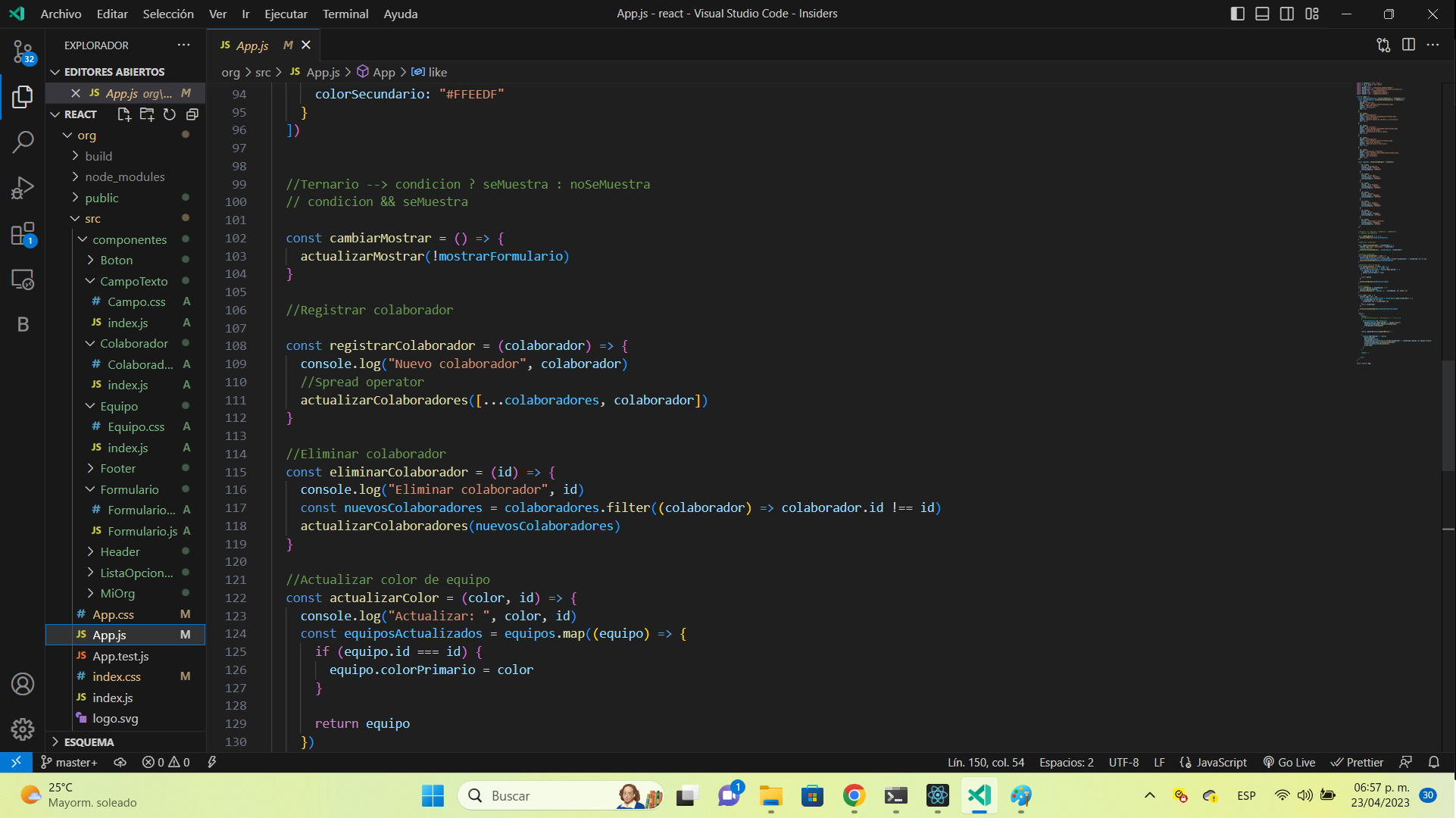Open Terminal menu
This screenshot has height=818, width=1456.
[345, 14]
